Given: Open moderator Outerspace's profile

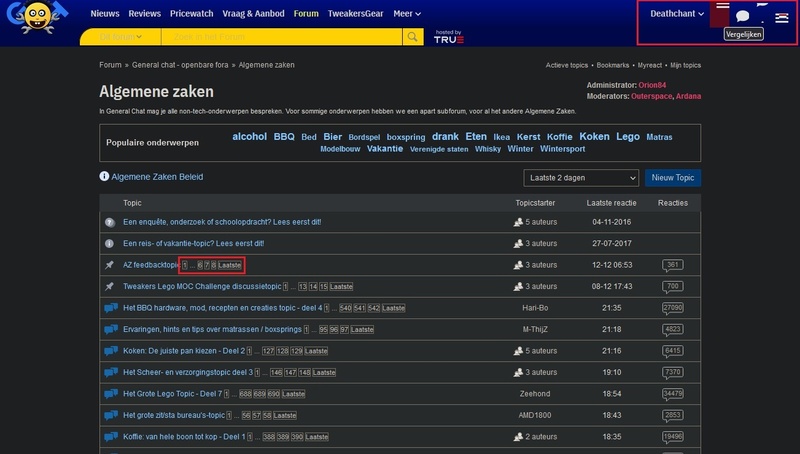Looking at the screenshot, I should coord(652,96).
